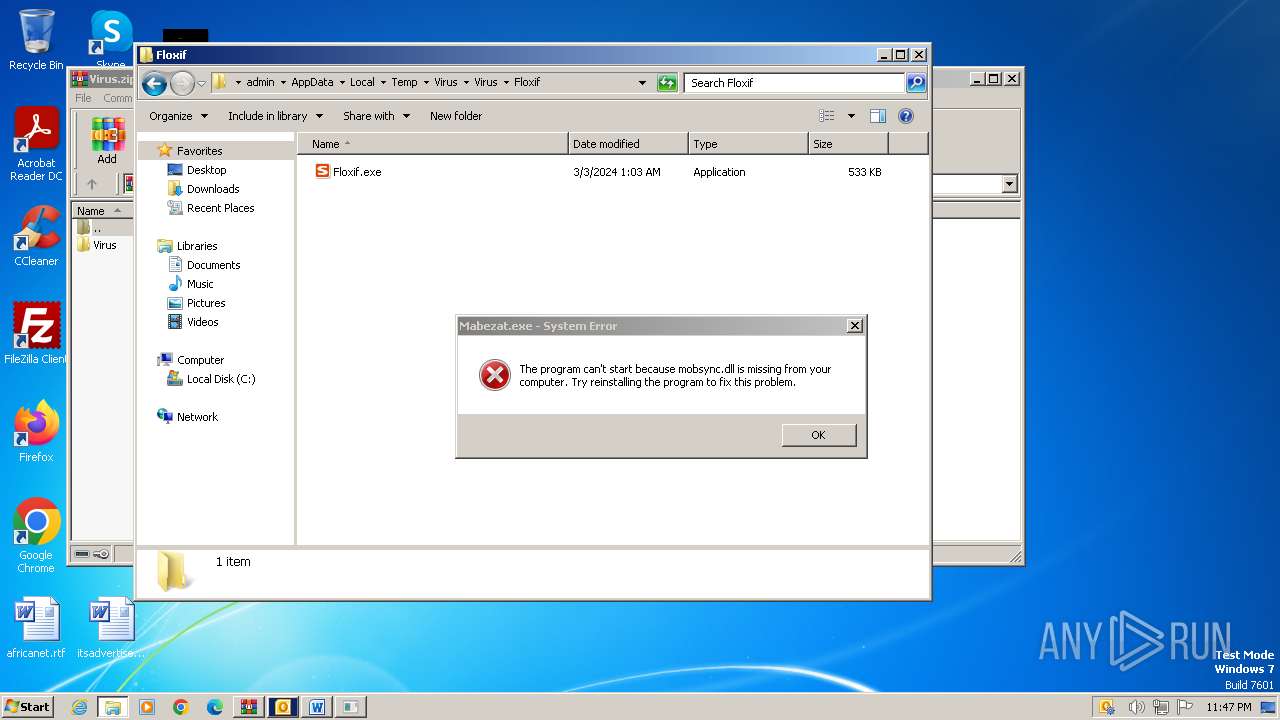1280x720 pixels.
Task: Open Microsoft Edge from the taskbar
Action: 215,707
